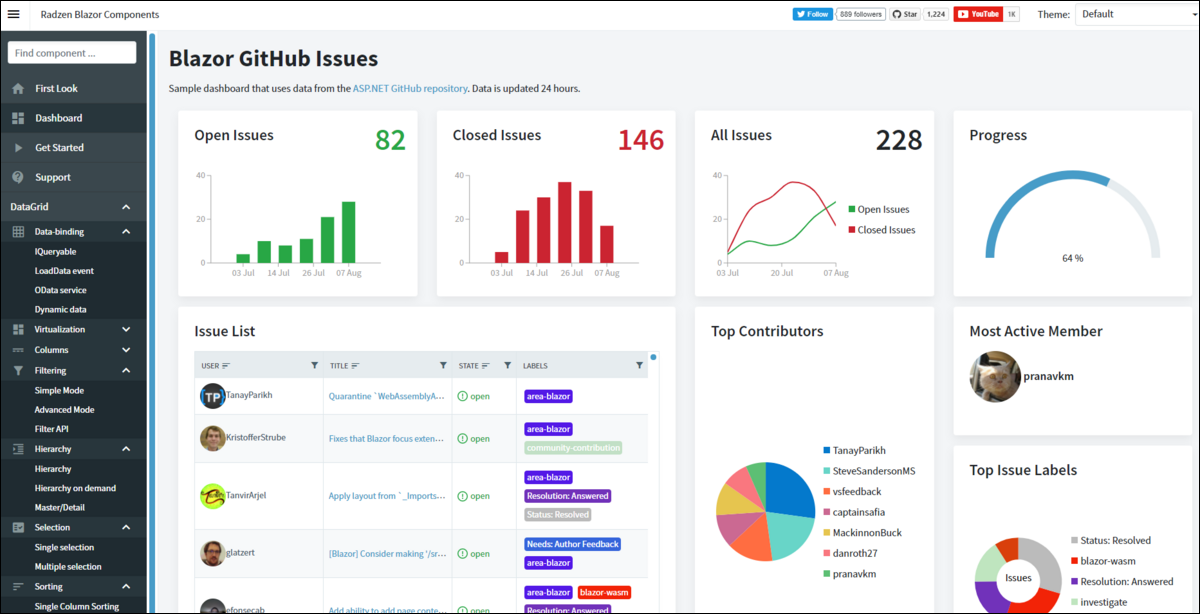Open filter for USER column
1200x614 pixels.
[315, 366]
